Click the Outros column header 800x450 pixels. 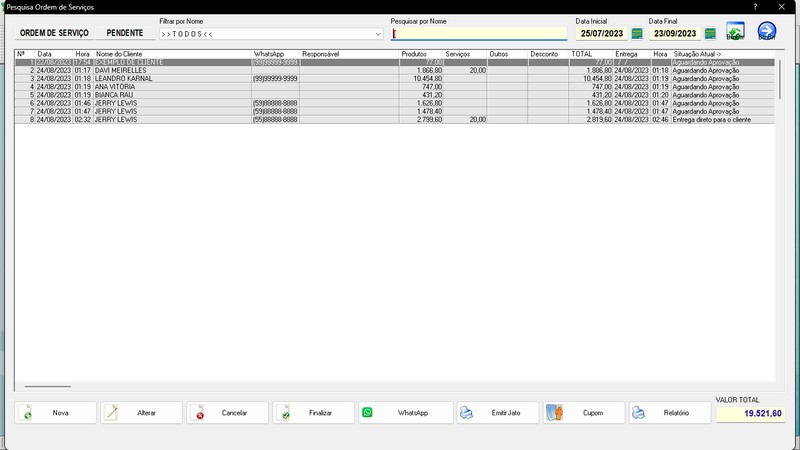tap(507, 54)
